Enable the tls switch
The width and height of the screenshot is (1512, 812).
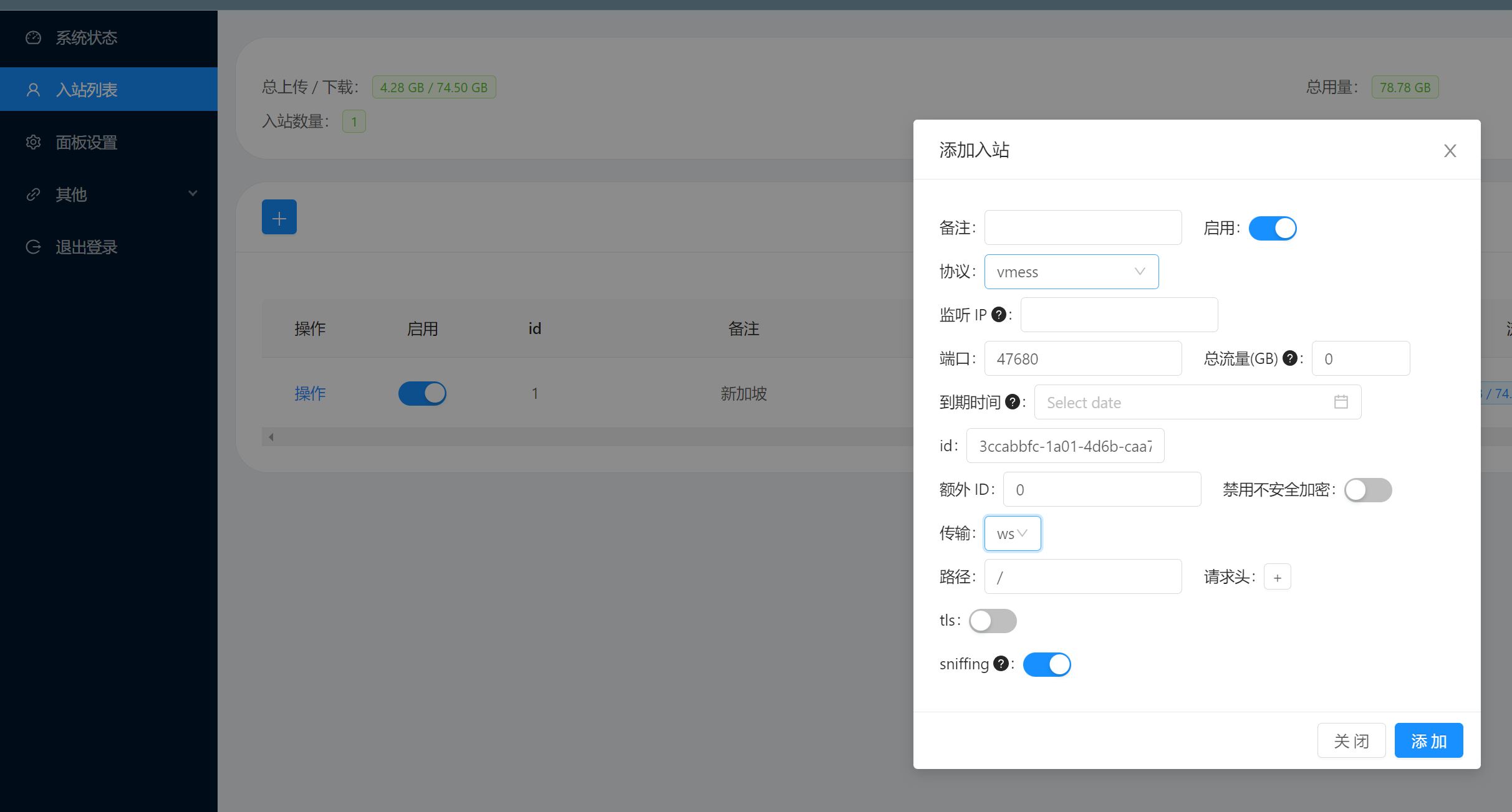click(993, 621)
